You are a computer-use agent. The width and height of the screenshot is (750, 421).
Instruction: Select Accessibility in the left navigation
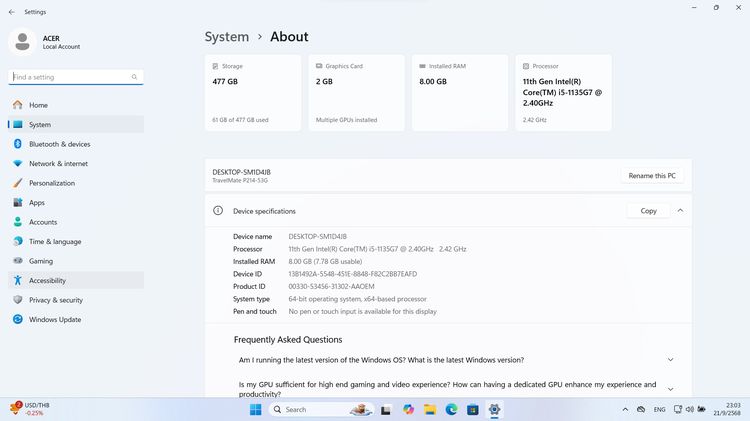(x=47, y=281)
